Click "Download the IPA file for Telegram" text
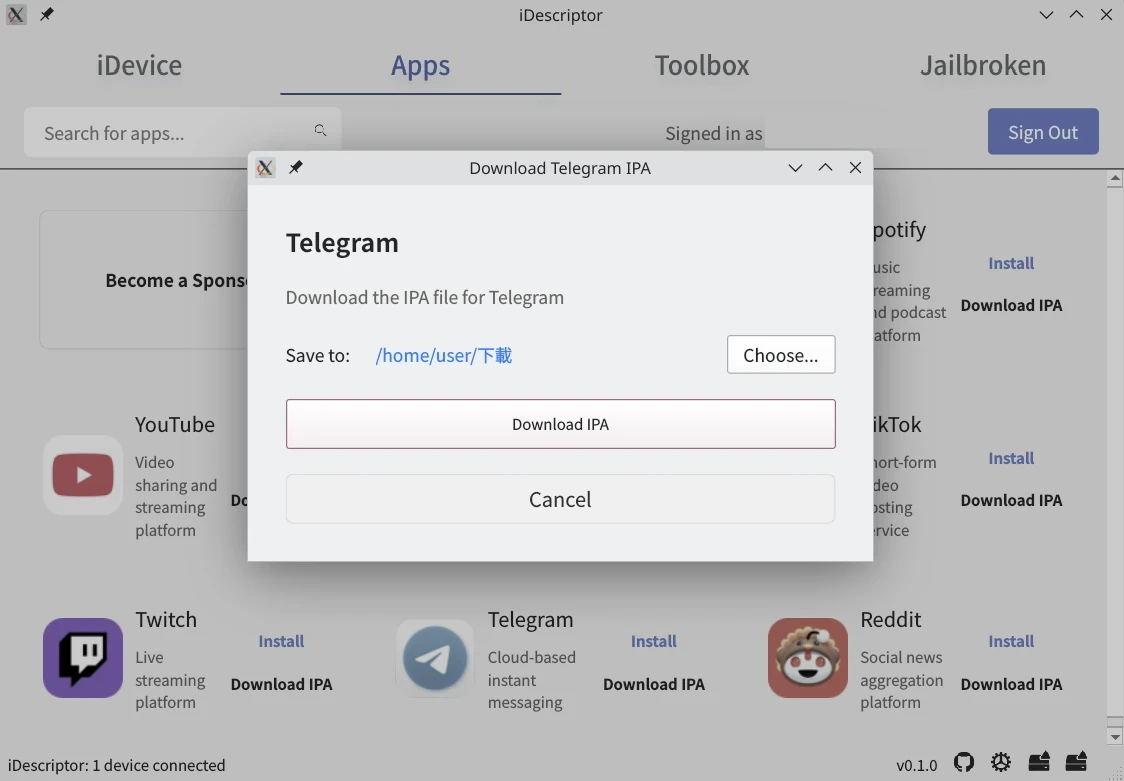This screenshot has height=781, width=1124. click(x=424, y=297)
